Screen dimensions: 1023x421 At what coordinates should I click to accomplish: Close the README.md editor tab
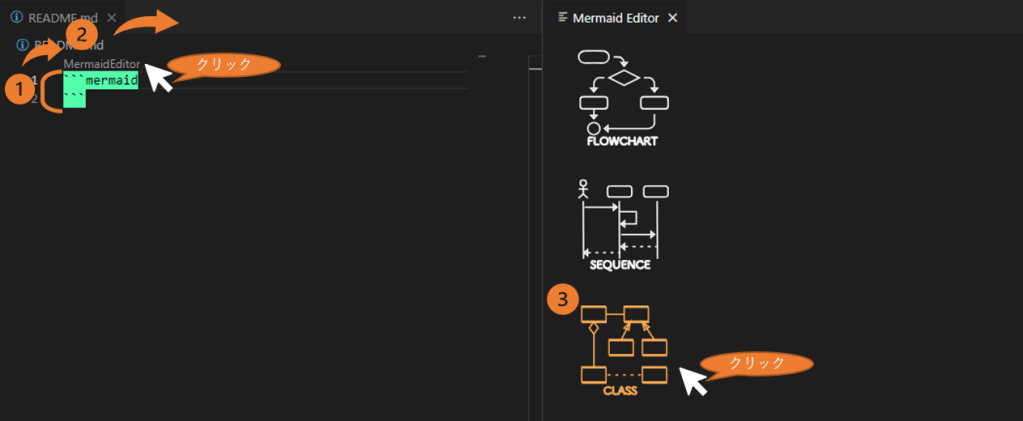[111, 18]
